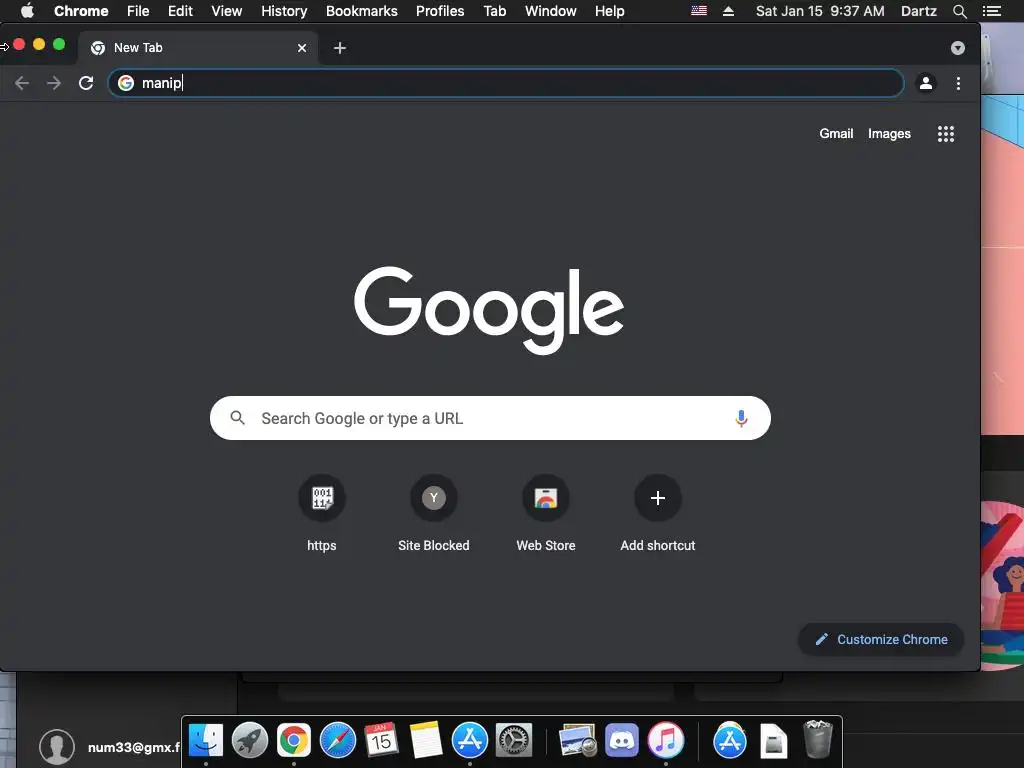The image size is (1024, 768).
Task: Open Preview app in the Dock
Action: 578,741
